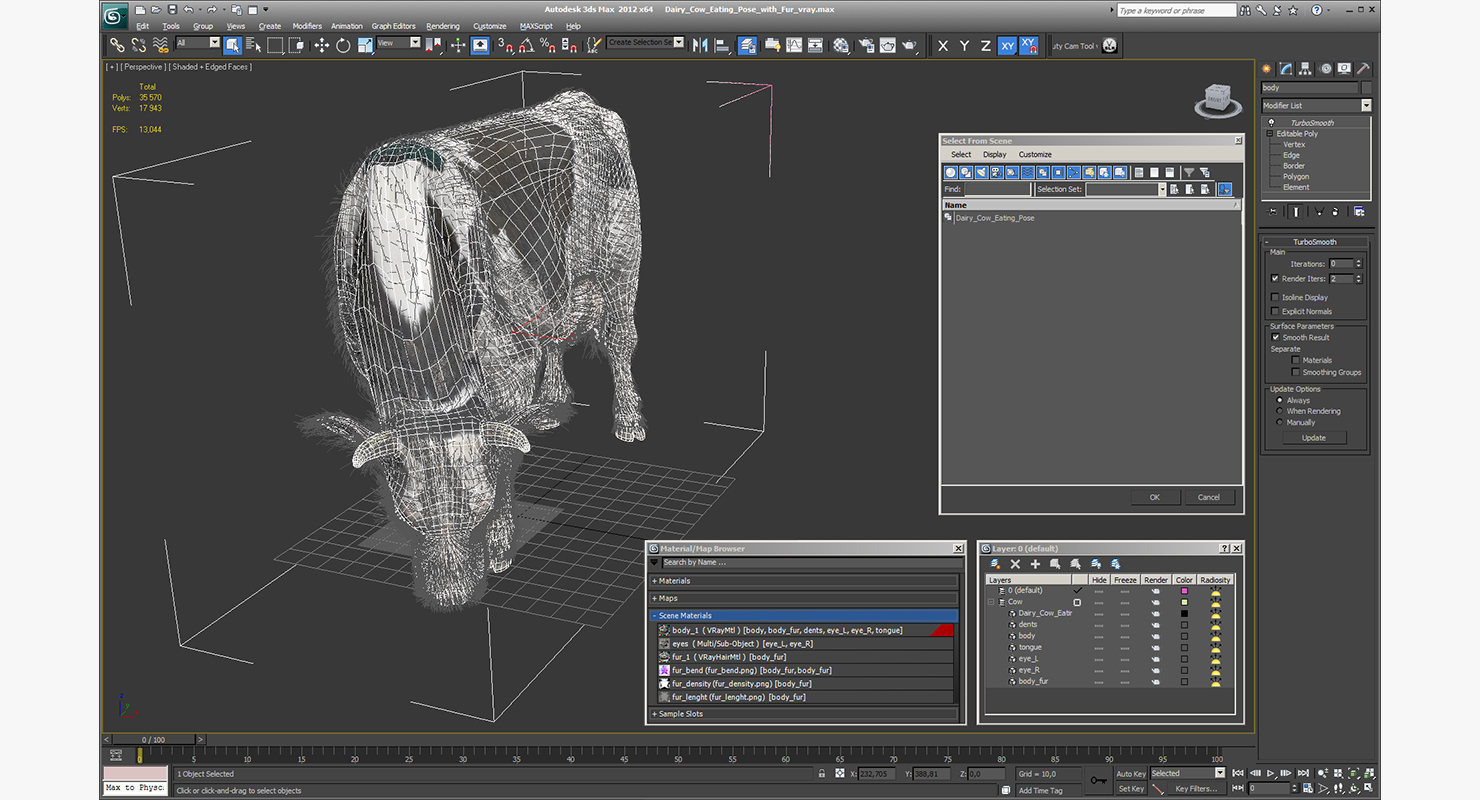Click the time slider 0 / 100
The image size is (1480, 800).
pos(154,740)
